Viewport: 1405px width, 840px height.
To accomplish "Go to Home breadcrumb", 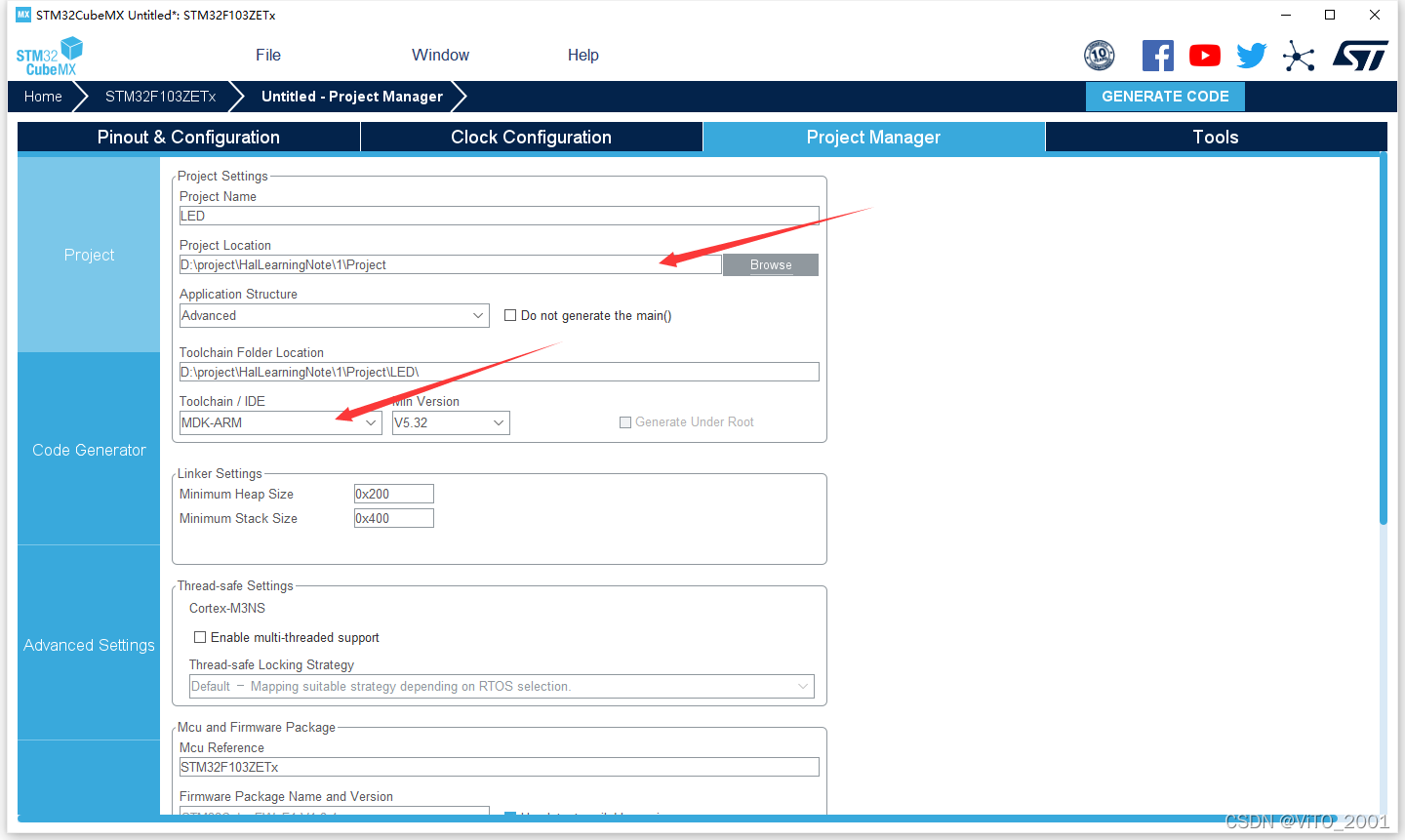I will pos(43,97).
